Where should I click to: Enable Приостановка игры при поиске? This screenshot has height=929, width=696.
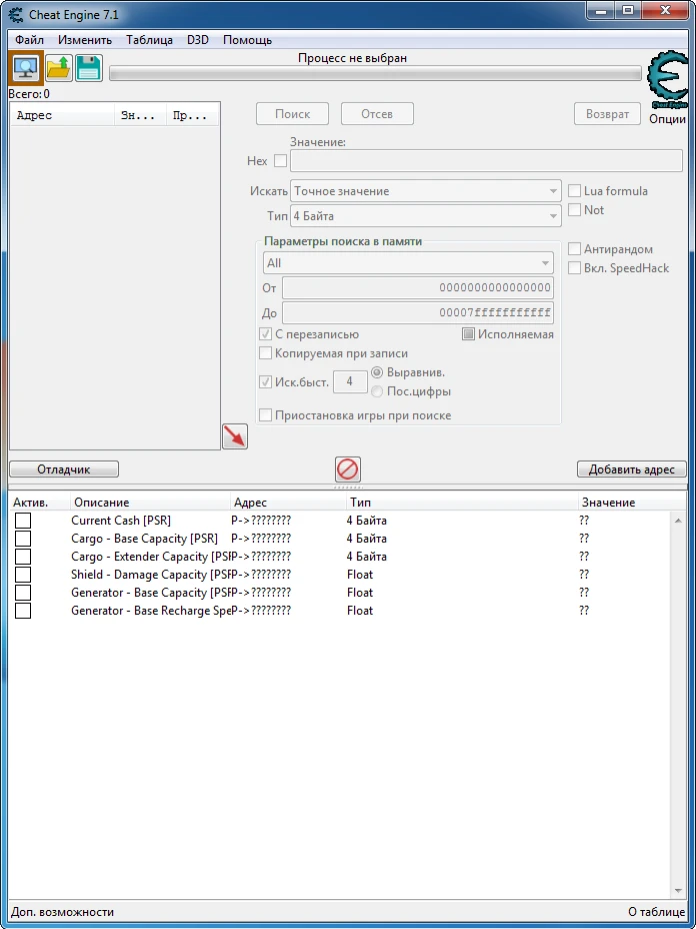point(266,415)
